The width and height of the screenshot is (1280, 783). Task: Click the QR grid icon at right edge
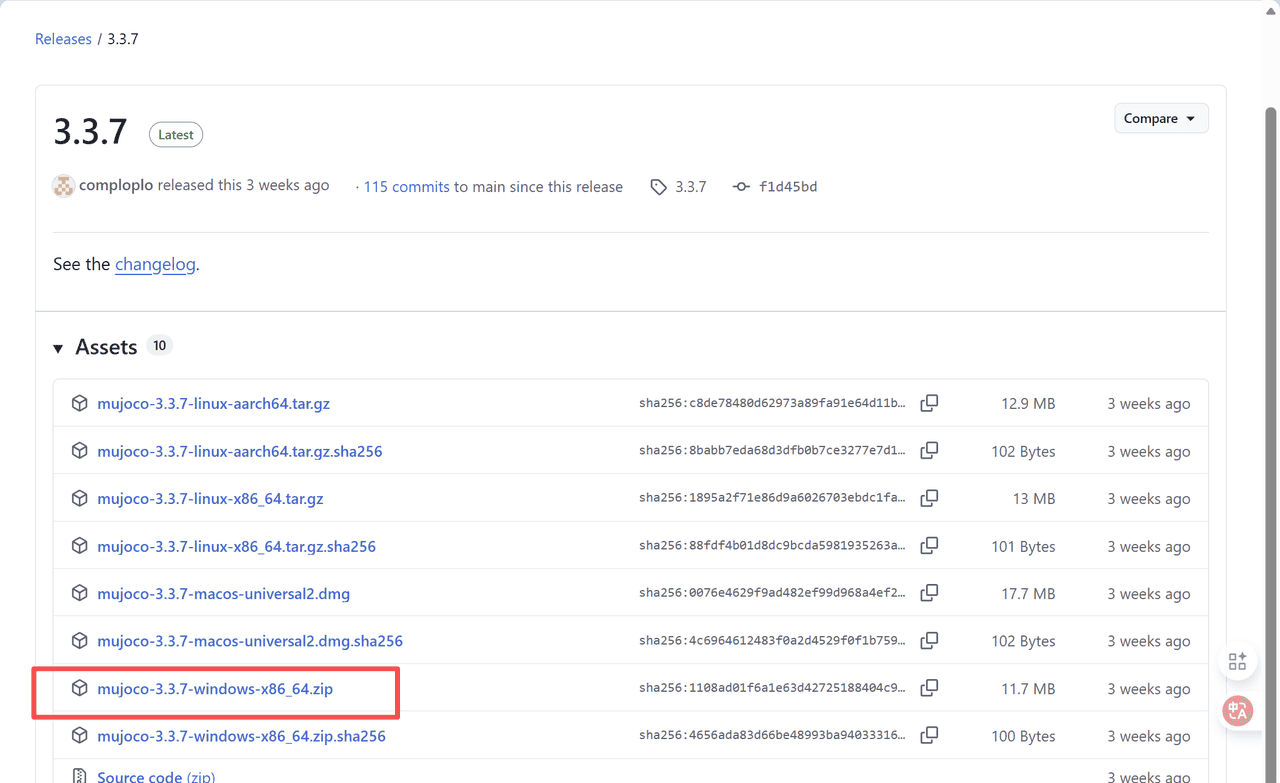1237,661
